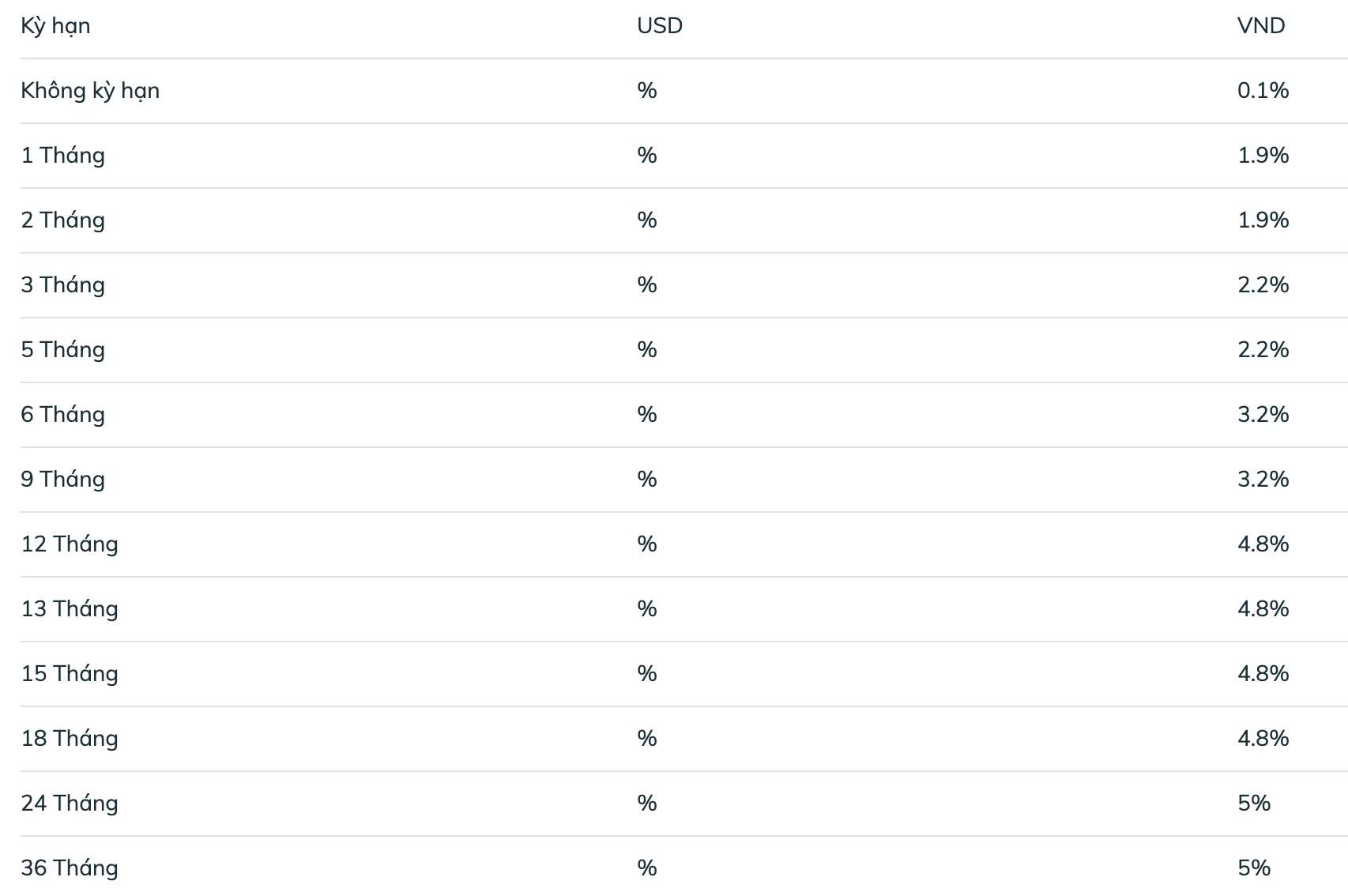Image resolution: width=1348 pixels, height=896 pixels.
Task: Click the 4.8% rate for 13 Tháng
Action: point(1263,609)
